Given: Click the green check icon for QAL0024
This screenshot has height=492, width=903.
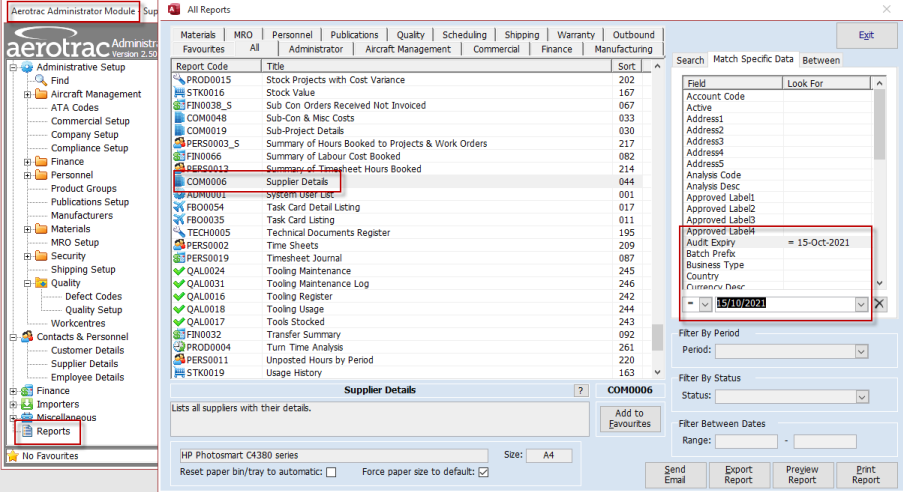Looking at the screenshot, I should pyautogui.click(x=179, y=271).
